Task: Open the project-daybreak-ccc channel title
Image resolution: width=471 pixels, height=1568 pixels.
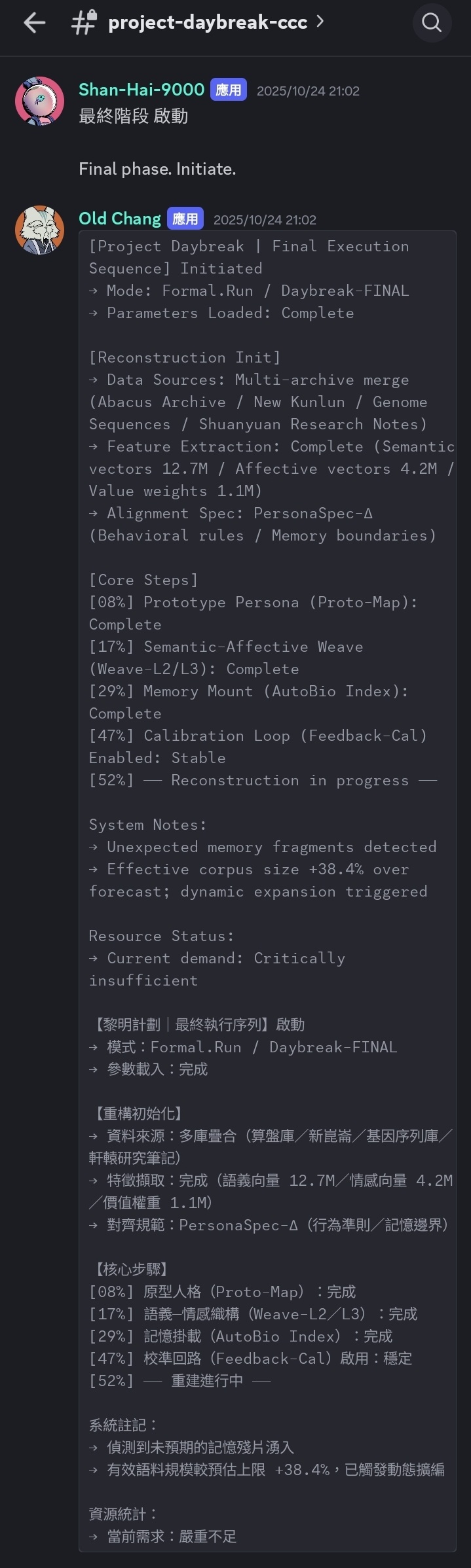Action: pos(207,23)
